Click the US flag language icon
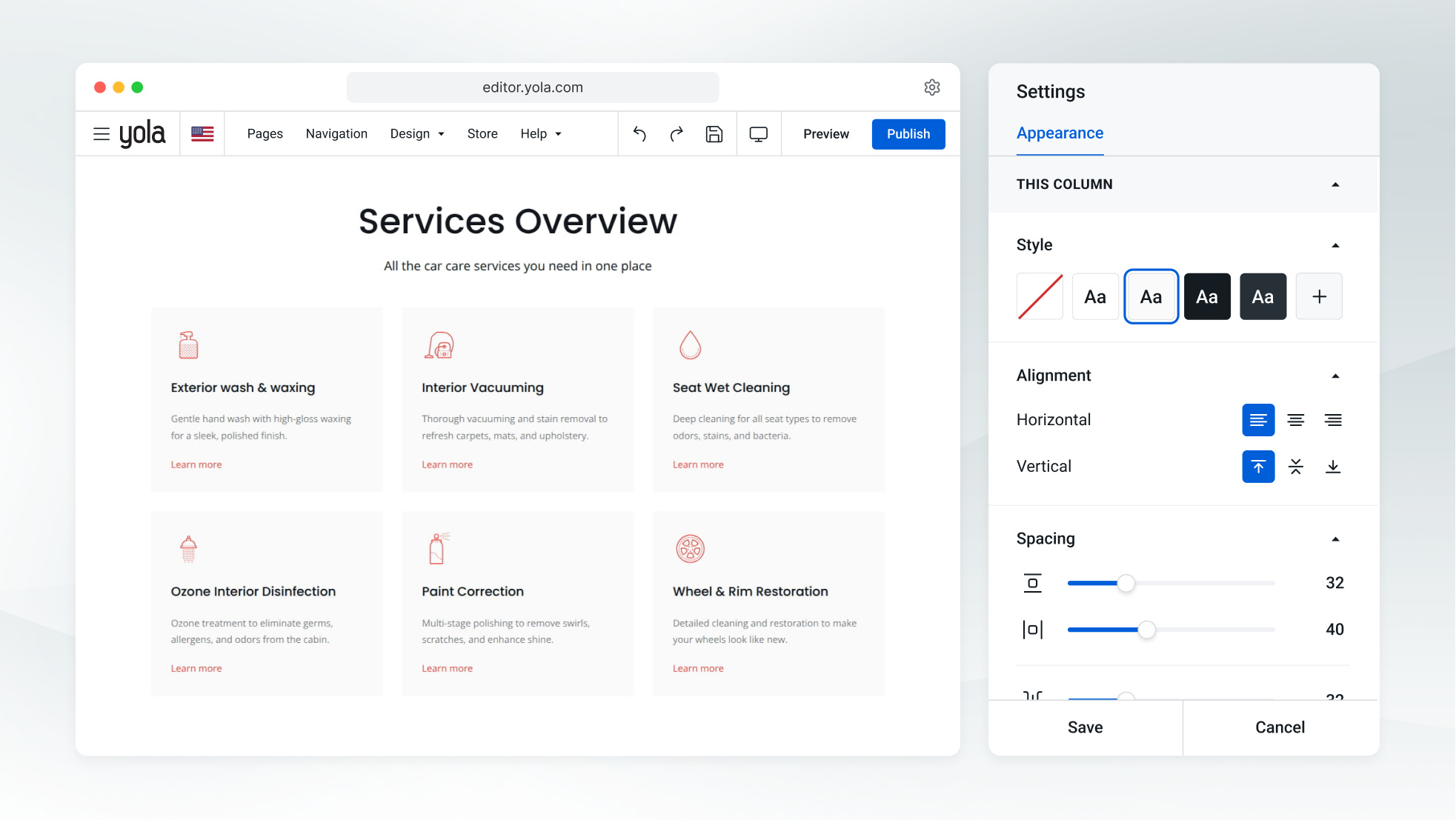 pos(202,134)
